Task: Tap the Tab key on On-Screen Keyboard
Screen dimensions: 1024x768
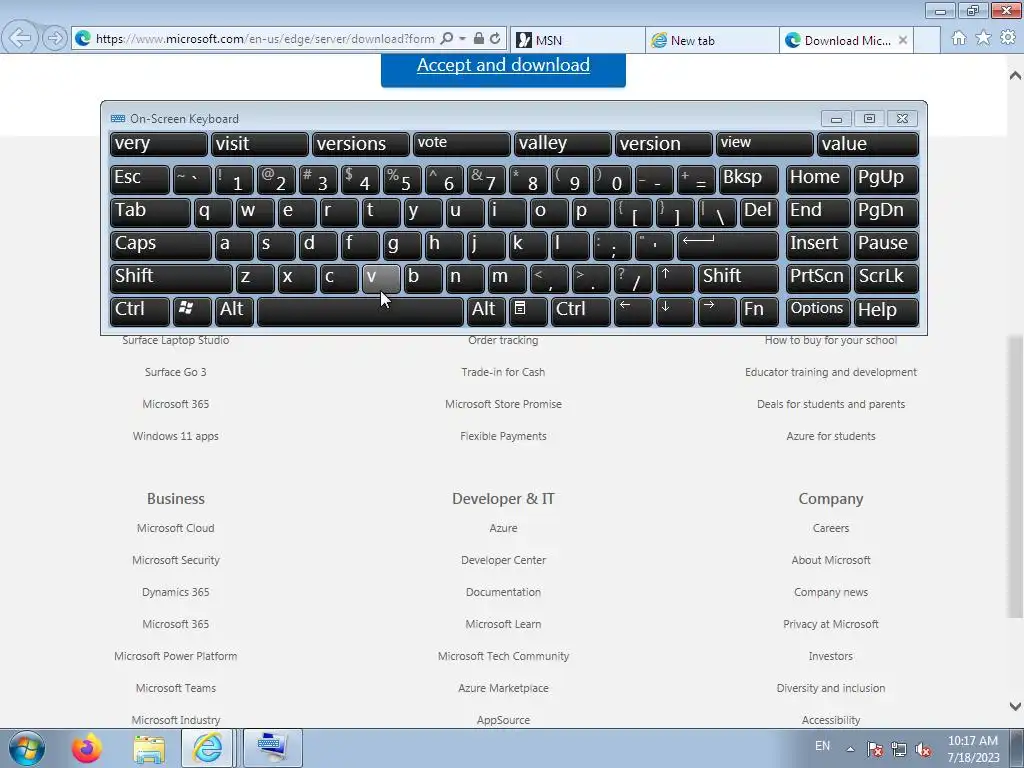Action: [150, 212]
